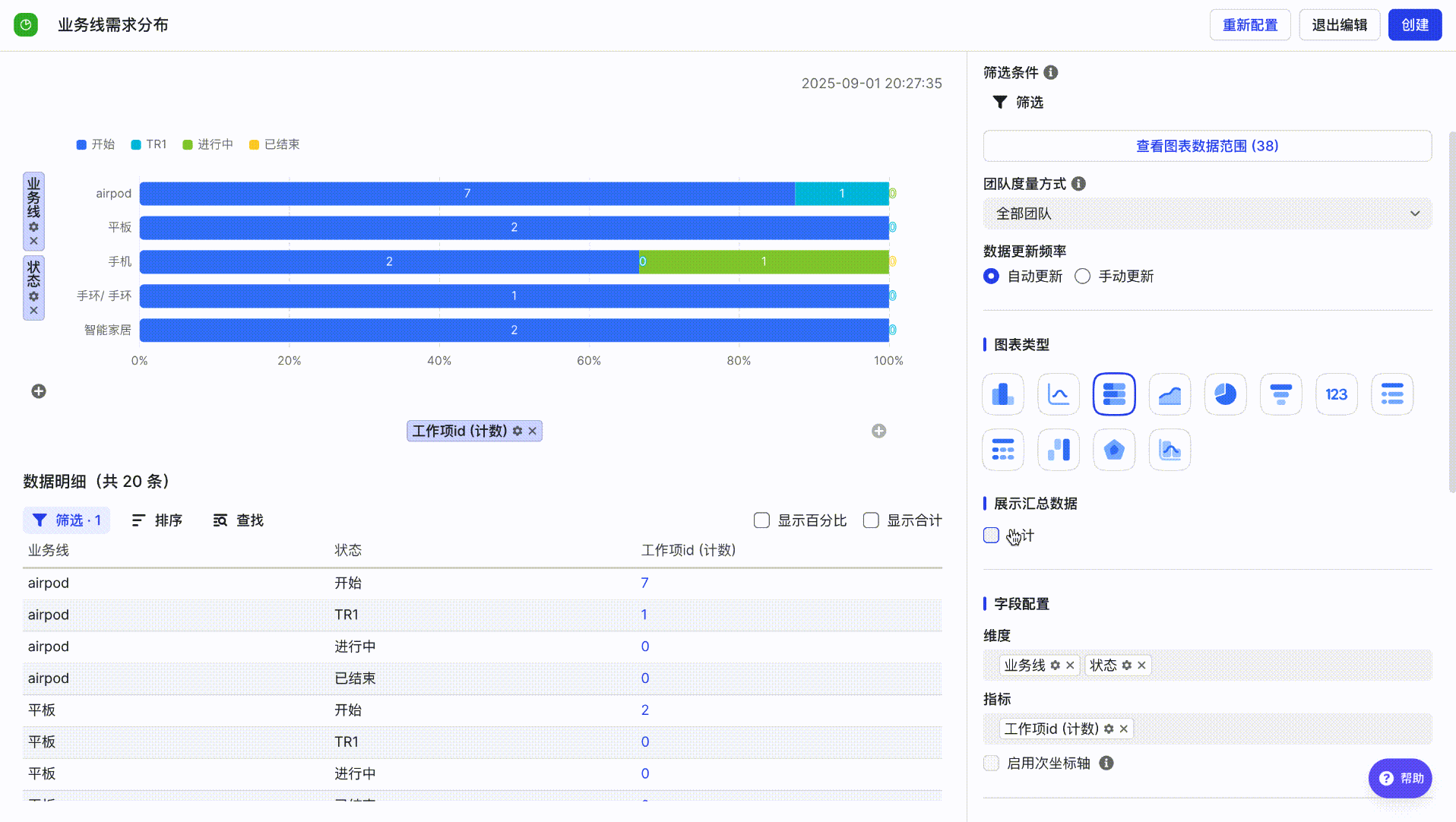Click airpod TR1 teal bar segment
Image resolution: width=1456 pixels, height=822 pixels.
pos(842,194)
